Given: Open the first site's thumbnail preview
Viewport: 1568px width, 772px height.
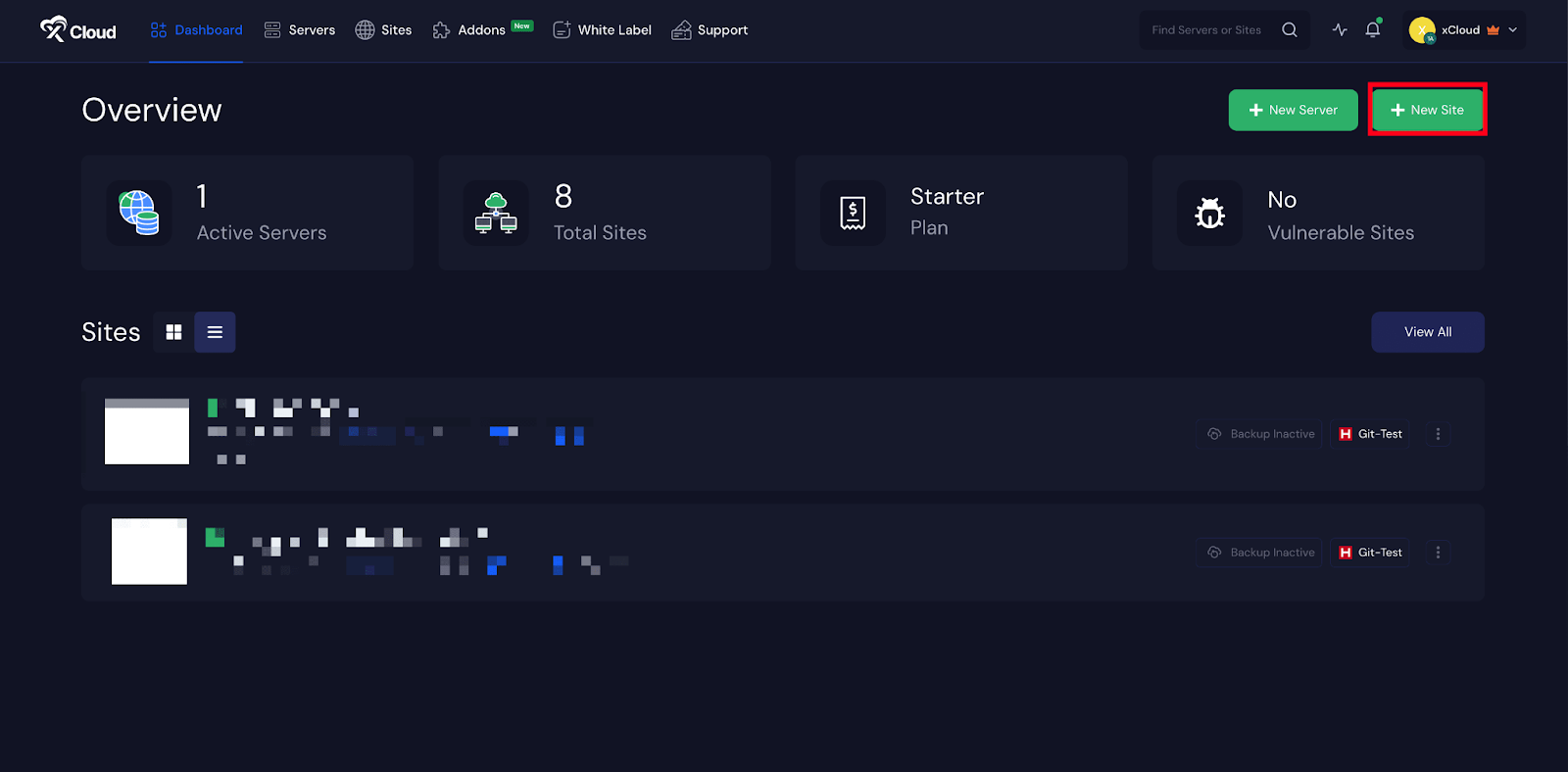Looking at the screenshot, I should tap(147, 431).
